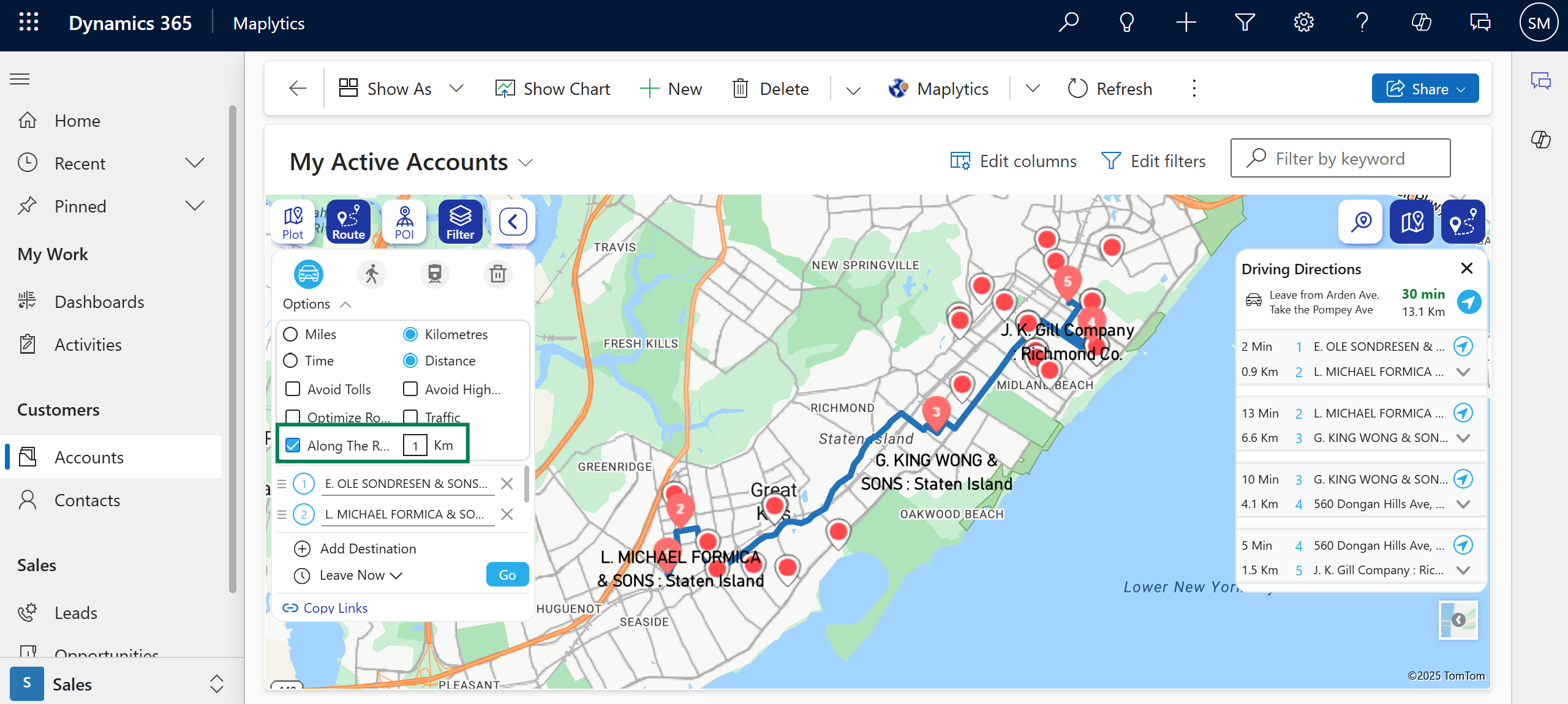Click the Go button to calculate route
1568x704 pixels.
pos(507,575)
